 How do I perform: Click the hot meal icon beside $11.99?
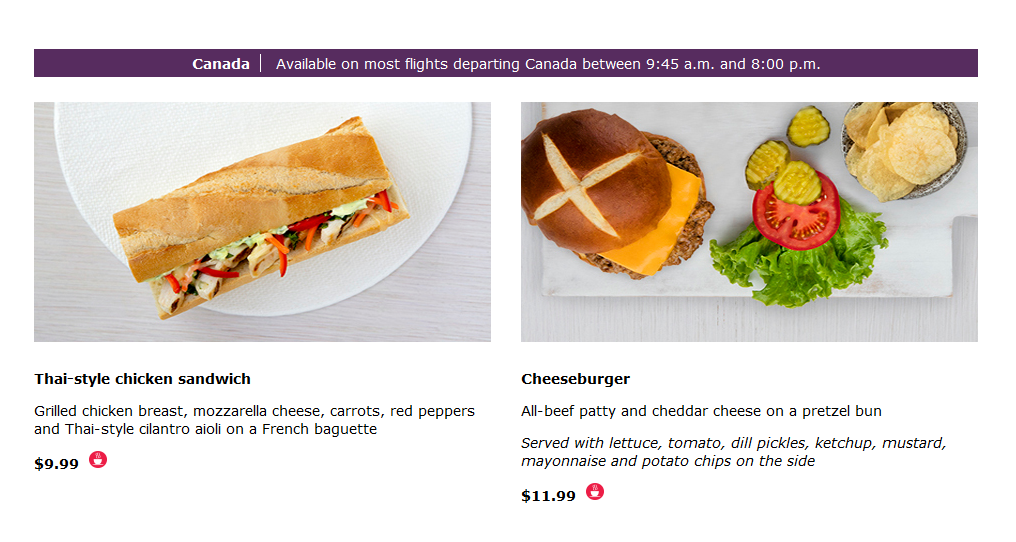(595, 491)
